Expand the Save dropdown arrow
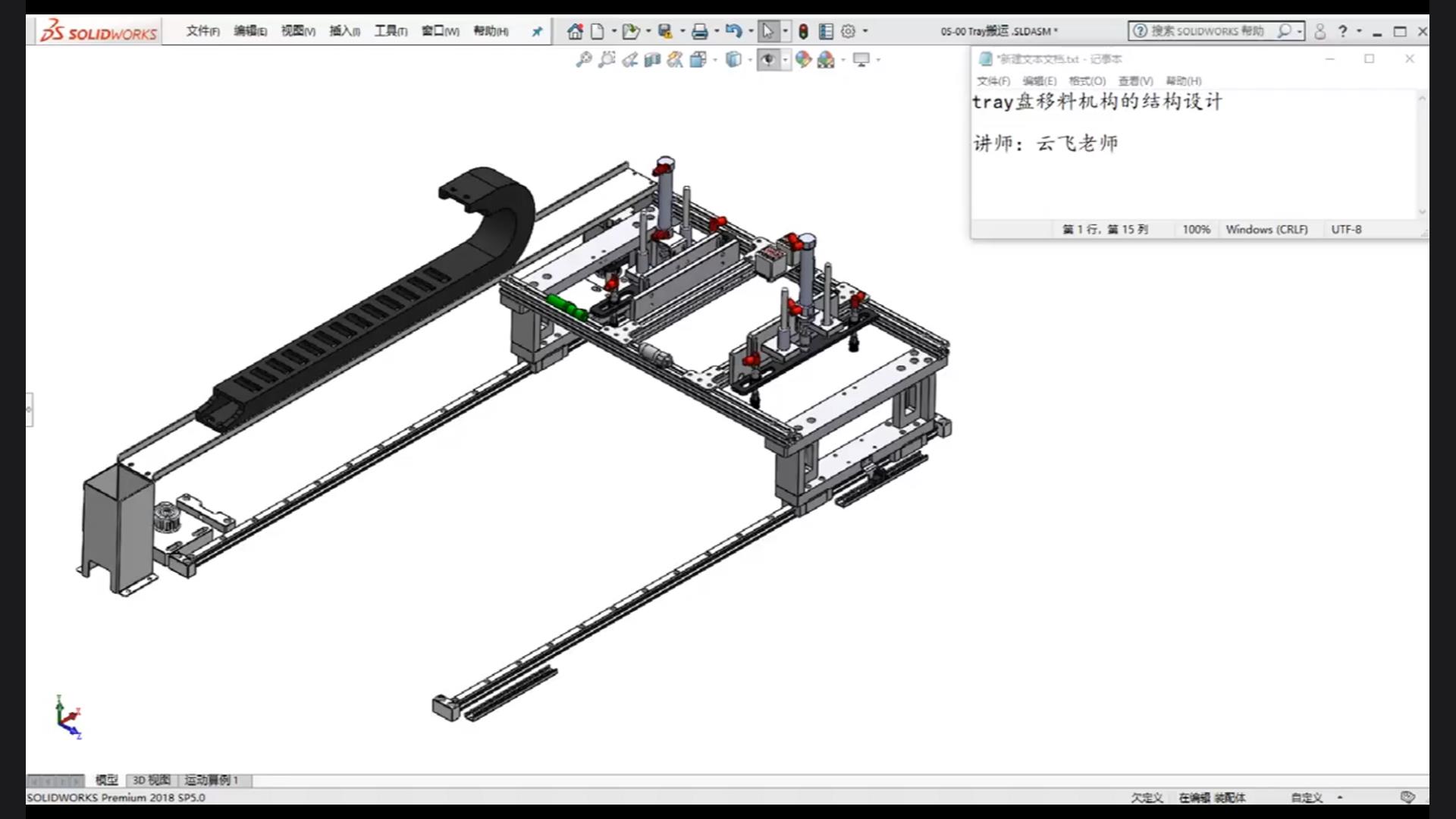 pos(682,31)
